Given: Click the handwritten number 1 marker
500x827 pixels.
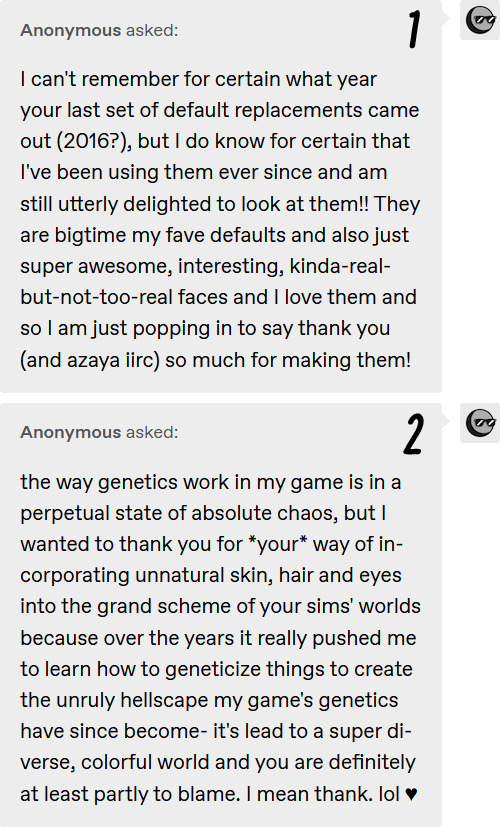Looking at the screenshot, I should [x=414, y=30].
